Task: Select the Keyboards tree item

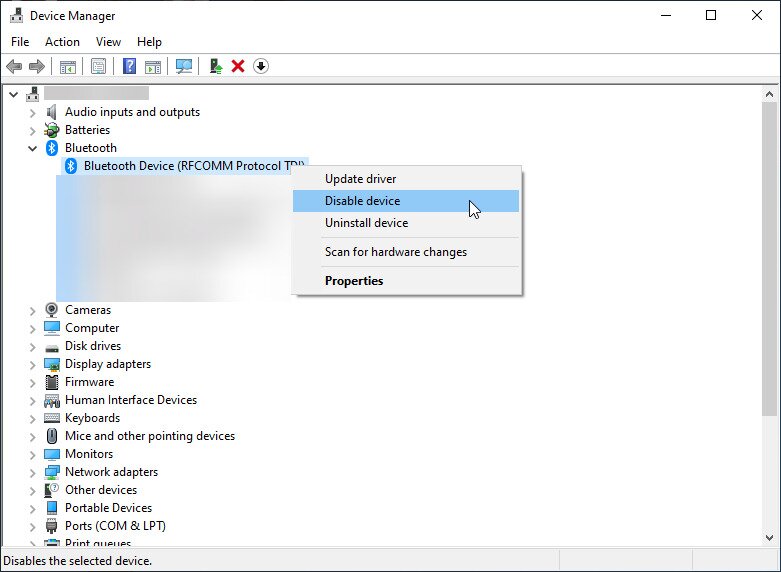Action: point(92,418)
